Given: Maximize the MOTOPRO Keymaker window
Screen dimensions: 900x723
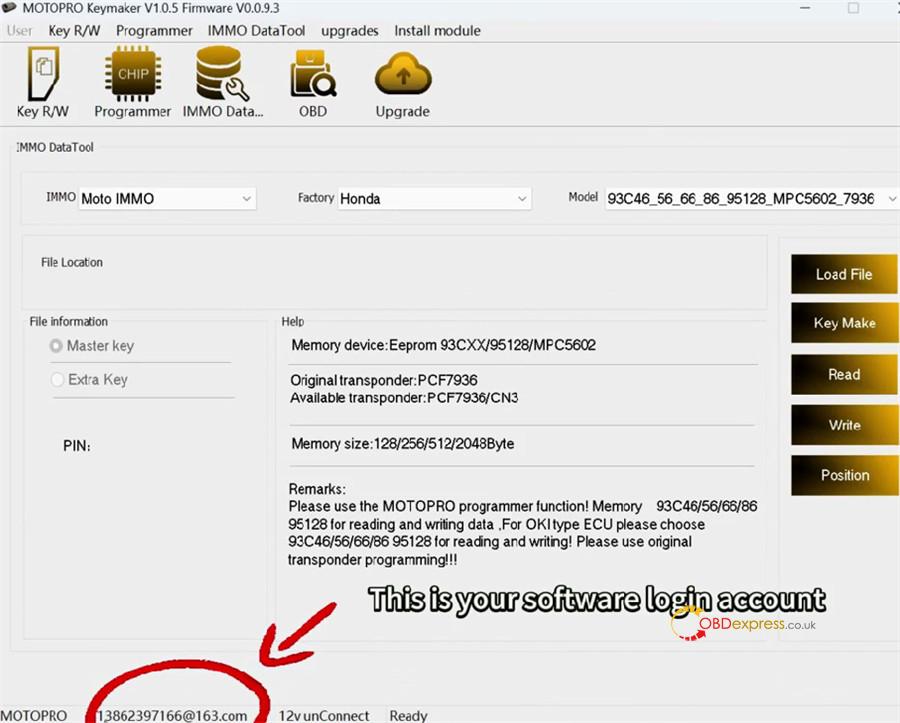Looking at the screenshot, I should pyautogui.click(x=854, y=8).
